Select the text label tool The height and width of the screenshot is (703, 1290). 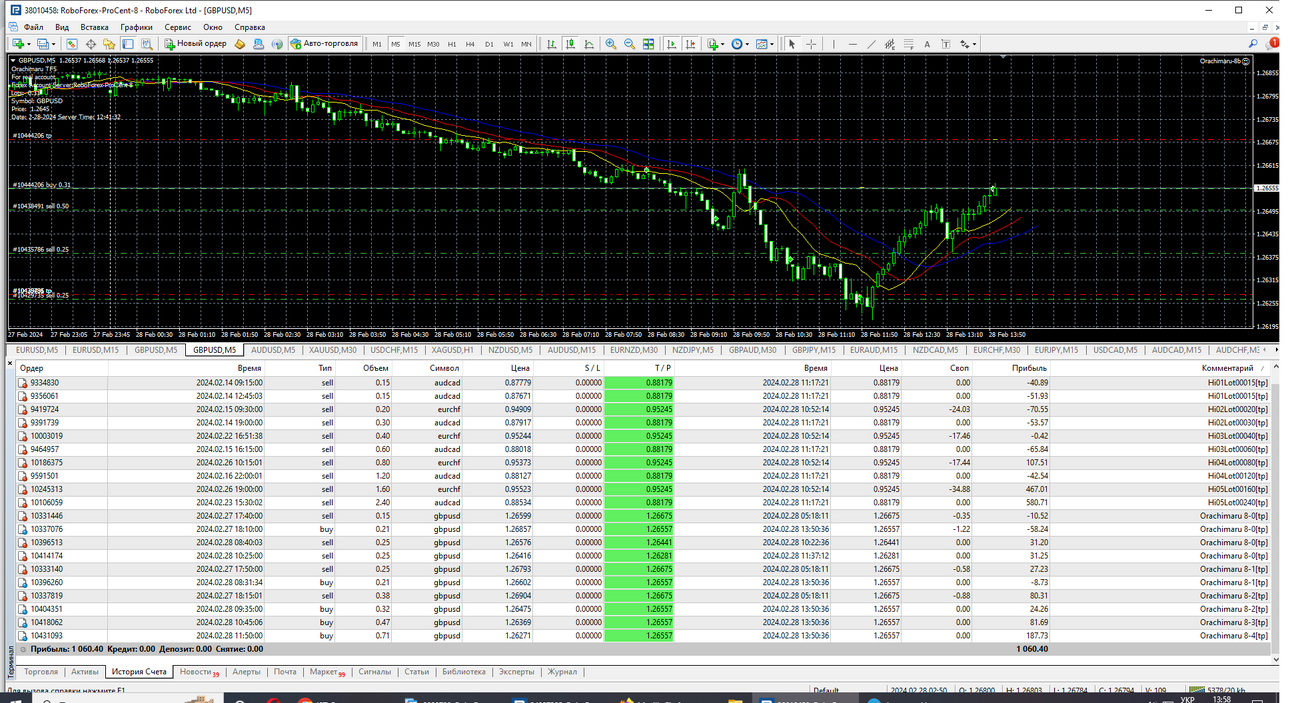(x=946, y=44)
